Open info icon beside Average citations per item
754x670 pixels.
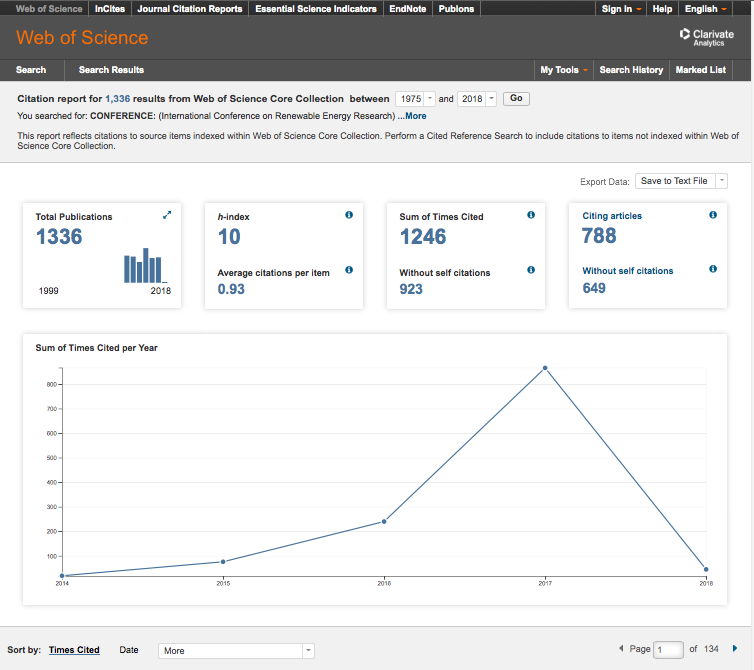click(x=349, y=270)
